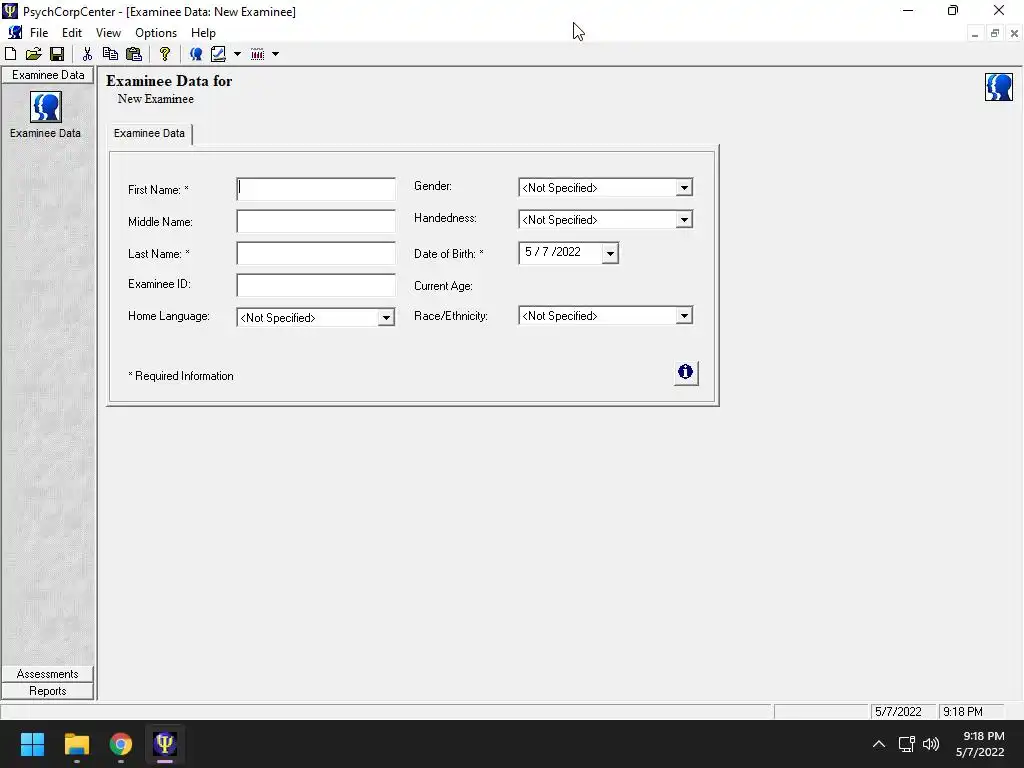Open help with the question mark icon

165,54
